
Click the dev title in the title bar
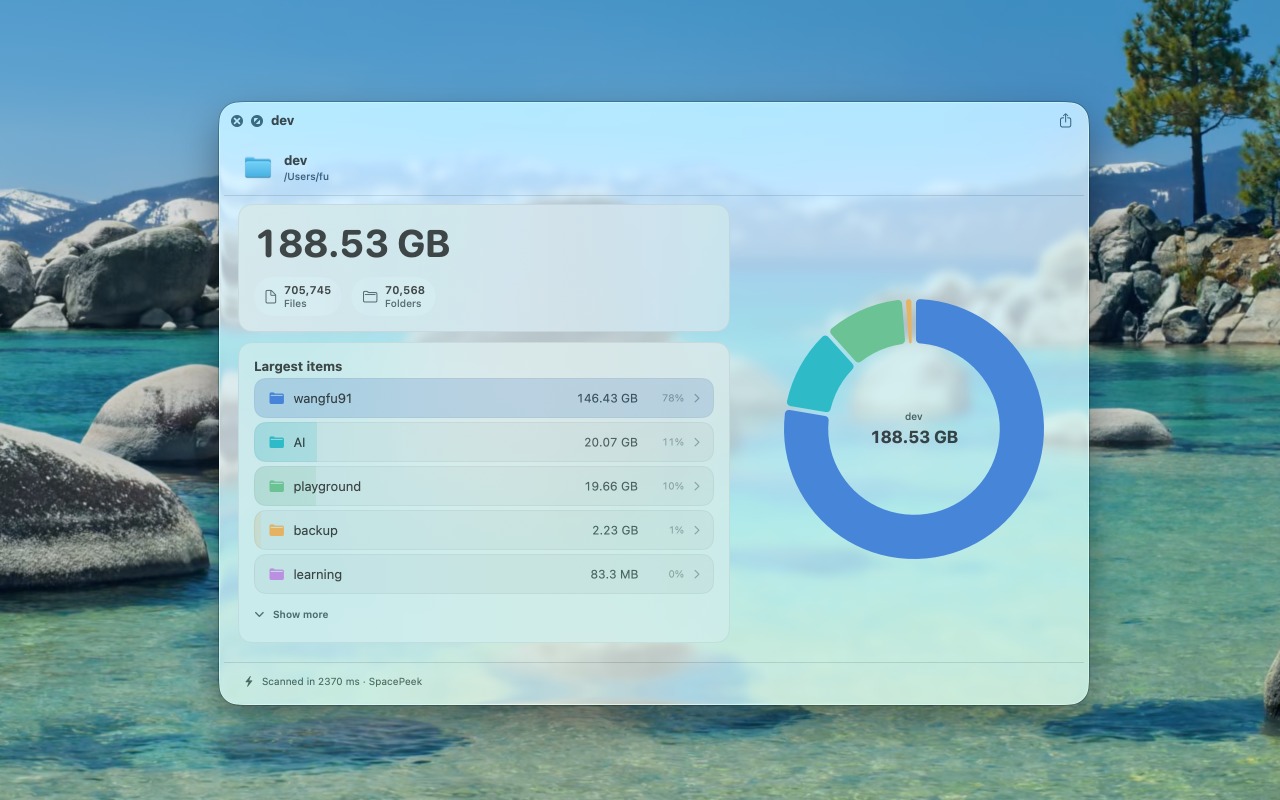pyautogui.click(x=282, y=120)
